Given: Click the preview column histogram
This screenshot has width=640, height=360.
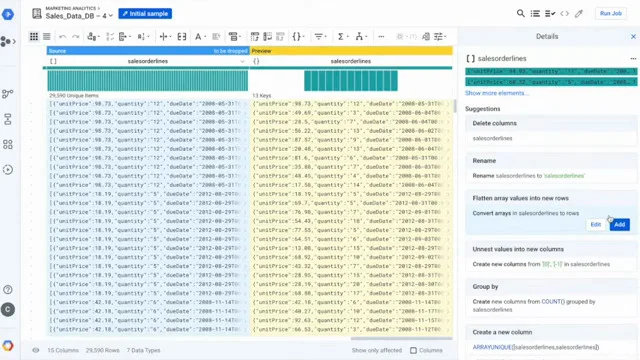Looking at the screenshot, I should click(x=351, y=80).
